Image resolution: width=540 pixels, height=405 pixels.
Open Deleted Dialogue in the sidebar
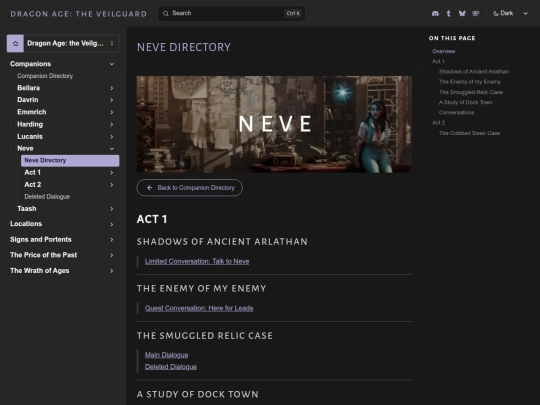47,197
